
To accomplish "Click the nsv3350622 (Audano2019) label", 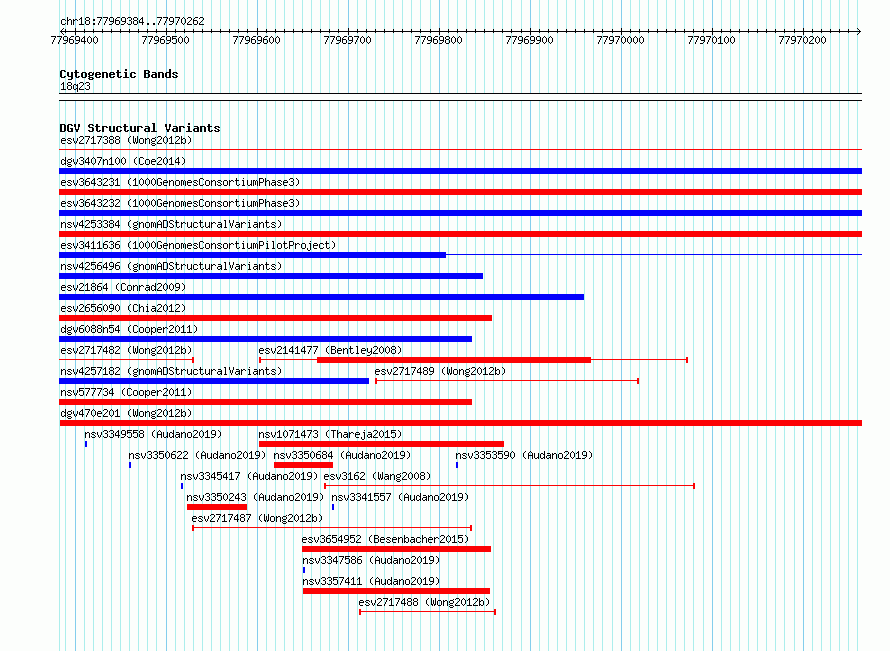I will tap(197, 455).
